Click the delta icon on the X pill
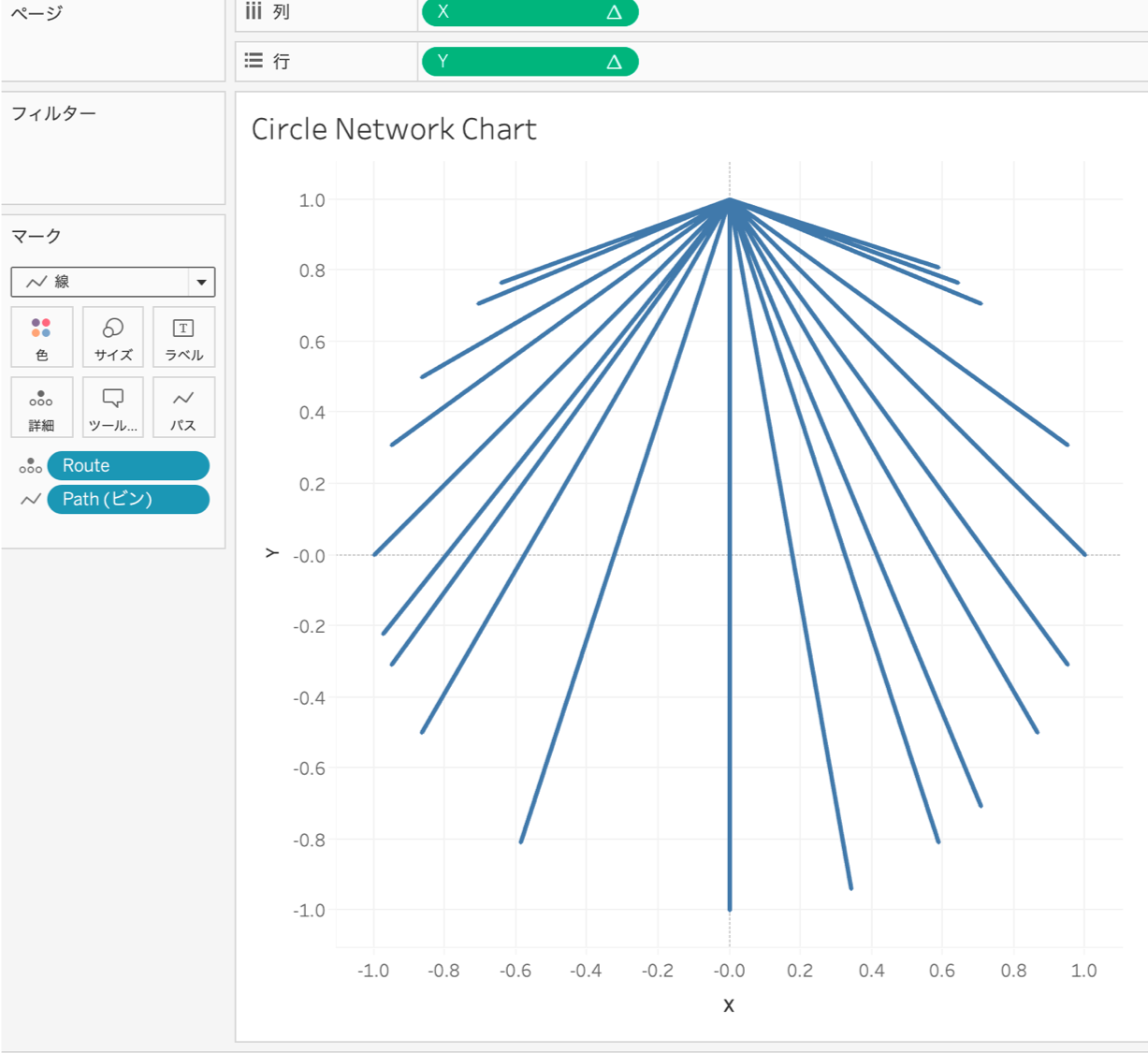 [x=614, y=12]
